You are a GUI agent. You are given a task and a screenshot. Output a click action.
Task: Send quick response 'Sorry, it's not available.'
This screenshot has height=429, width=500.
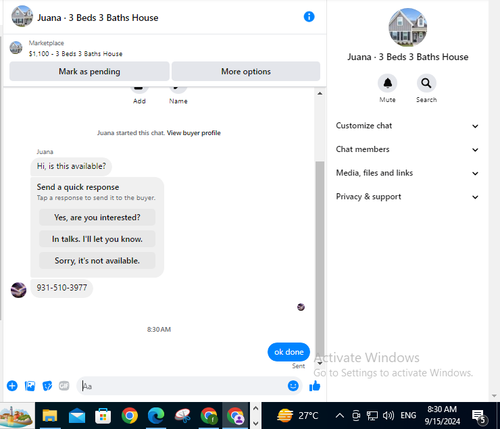pos(97,261)
